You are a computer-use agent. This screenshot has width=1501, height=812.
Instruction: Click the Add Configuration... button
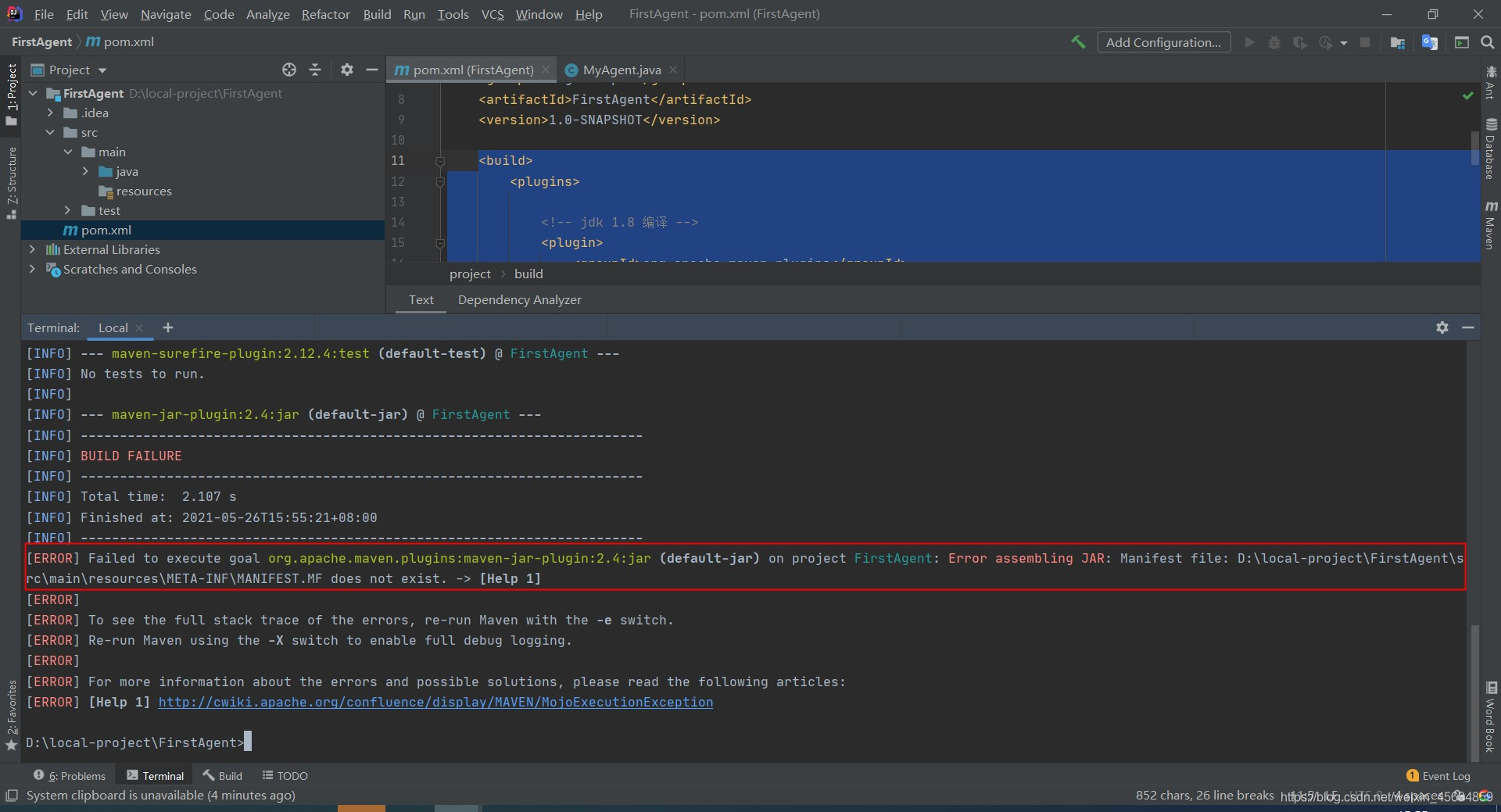[1163, 42]
